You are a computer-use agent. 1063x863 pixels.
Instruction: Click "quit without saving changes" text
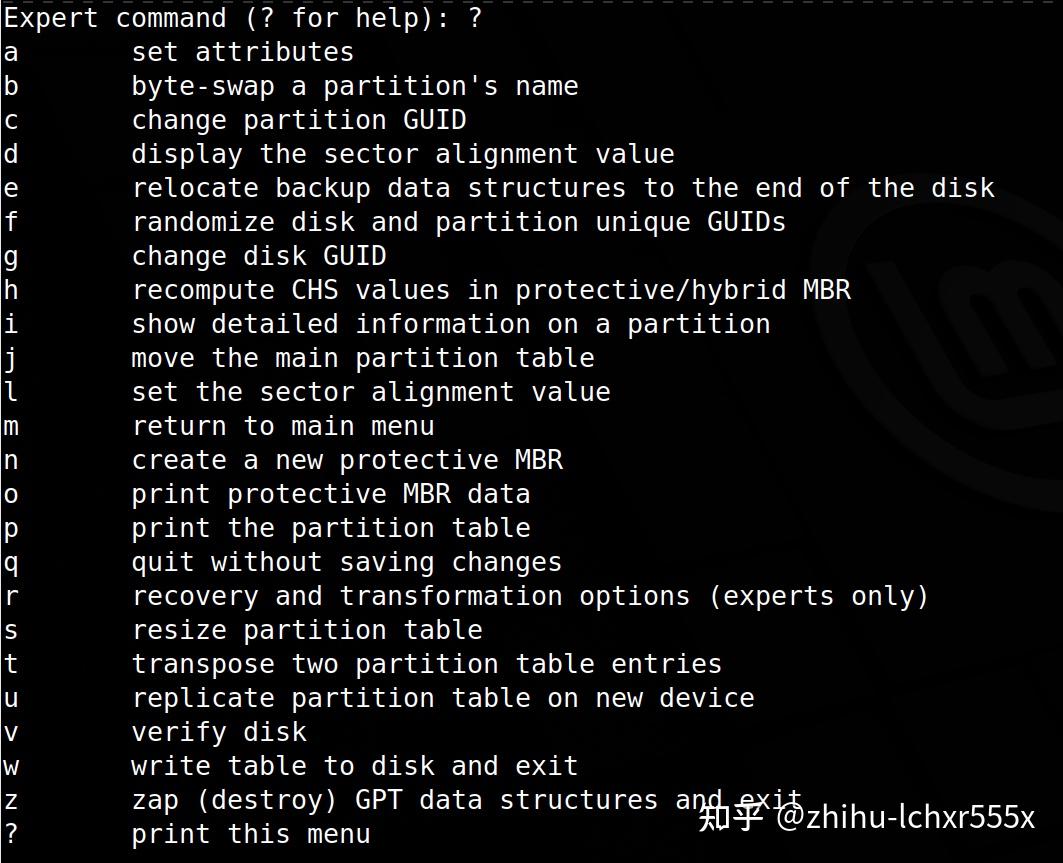coord(346,562)
